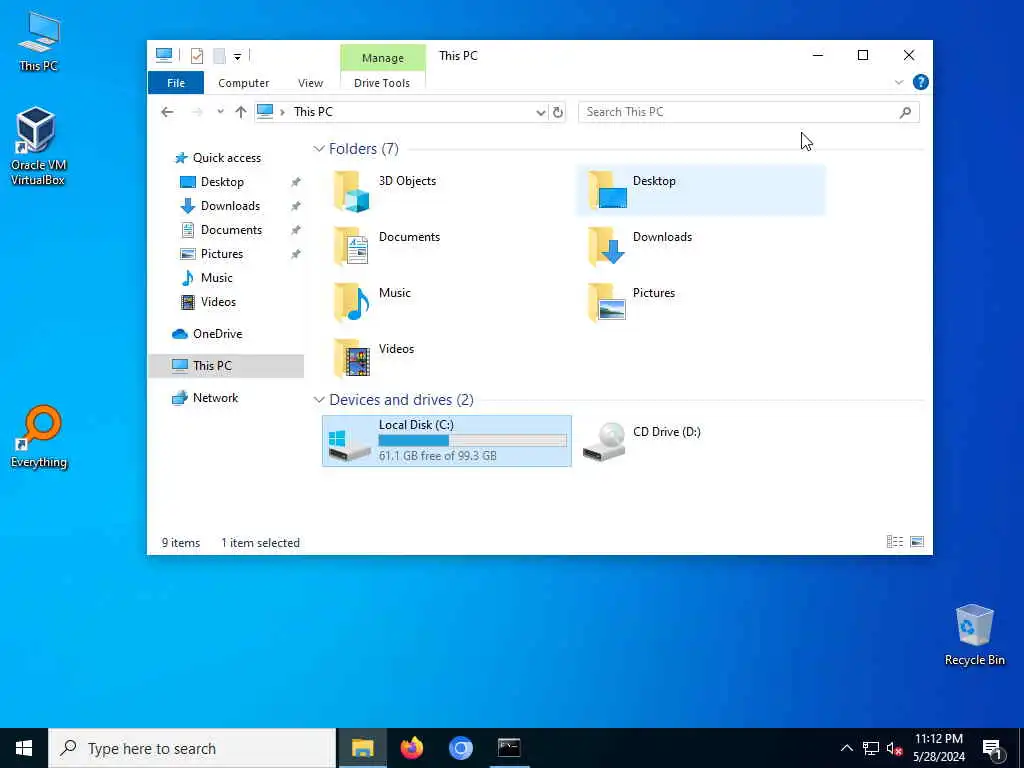Viewport: 1024px width, 768px height.
Task: Open Command Prompt from the taskbar
Action: pos(509,748)
